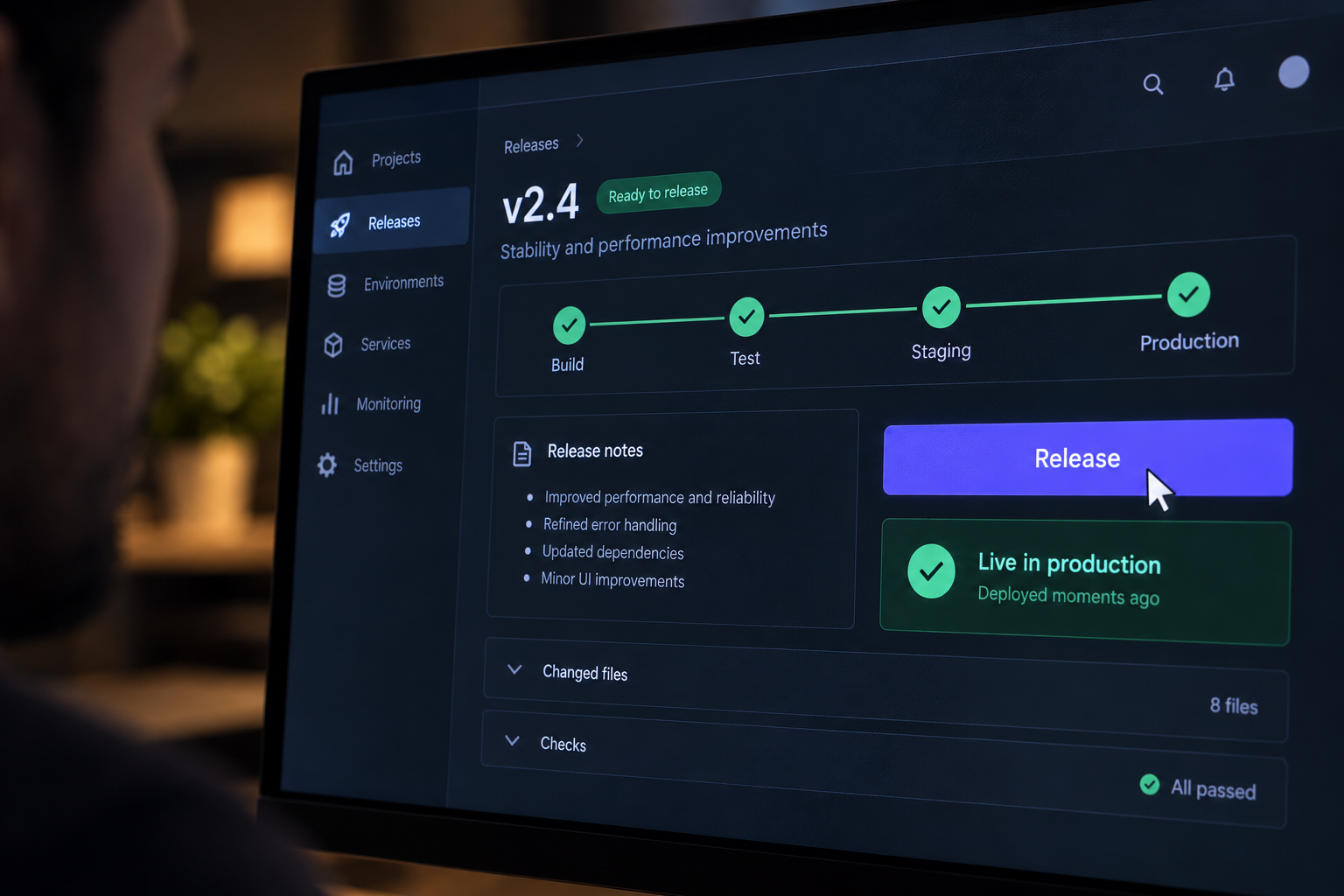Click Deployed moments ago text
Image resolution: width=1344 pixels, height=896 pixels.
pyautogui.click(x=1068, y=596)
